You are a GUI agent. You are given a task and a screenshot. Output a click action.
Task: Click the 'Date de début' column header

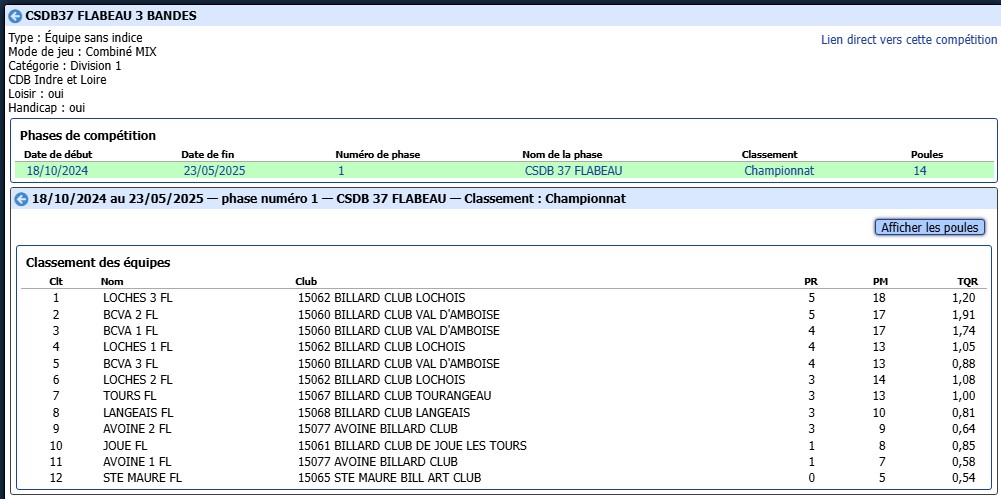tap(58, 154)
